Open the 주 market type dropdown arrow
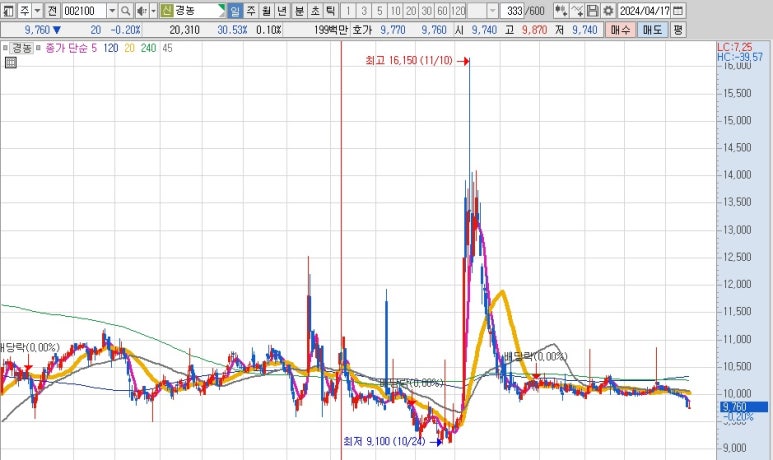773x460 pixels. tap(37, 10)
